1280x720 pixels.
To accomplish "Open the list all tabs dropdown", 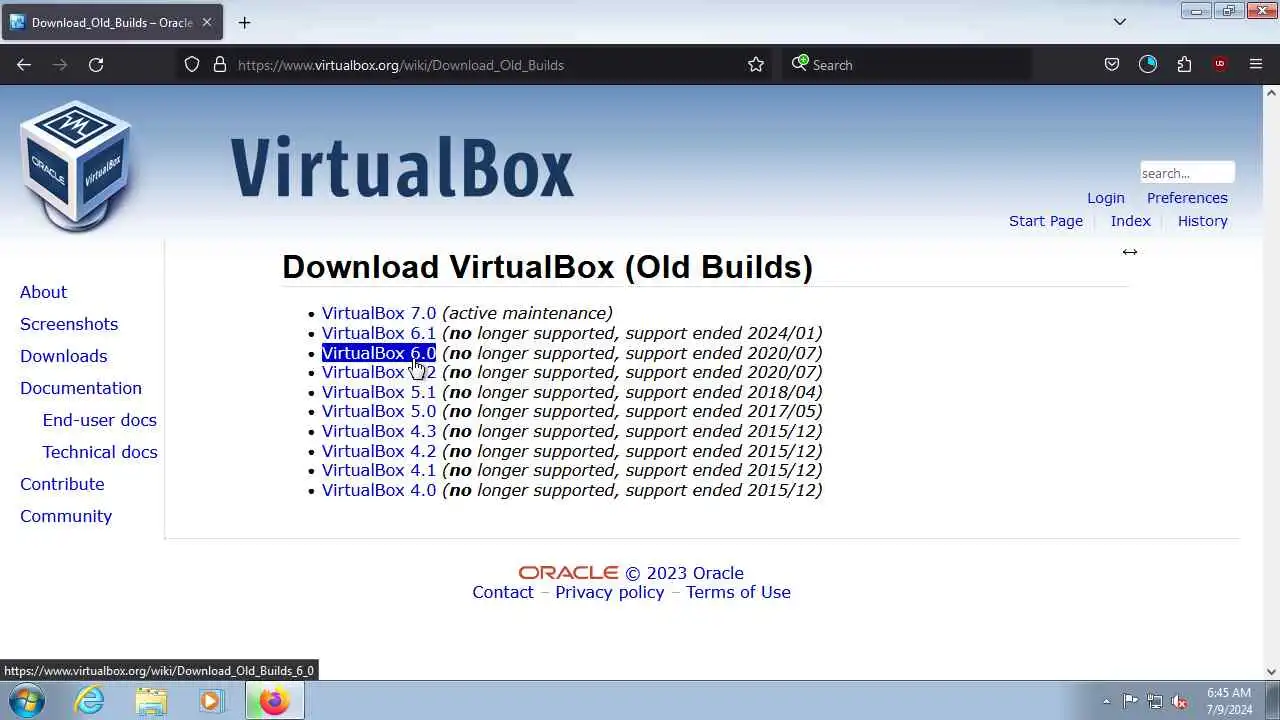I will coord(1120,22).
